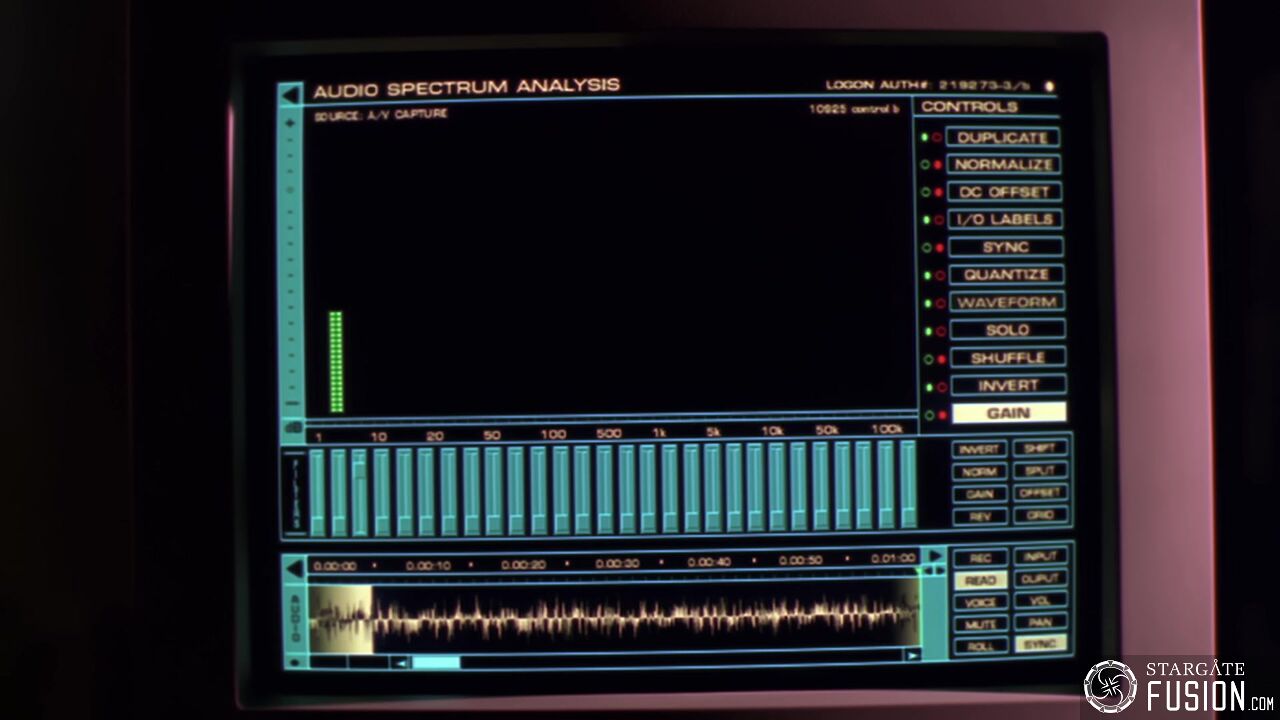
Task: Click the round dot icon below the AUDIO label
Action: [x=295, y=662]
